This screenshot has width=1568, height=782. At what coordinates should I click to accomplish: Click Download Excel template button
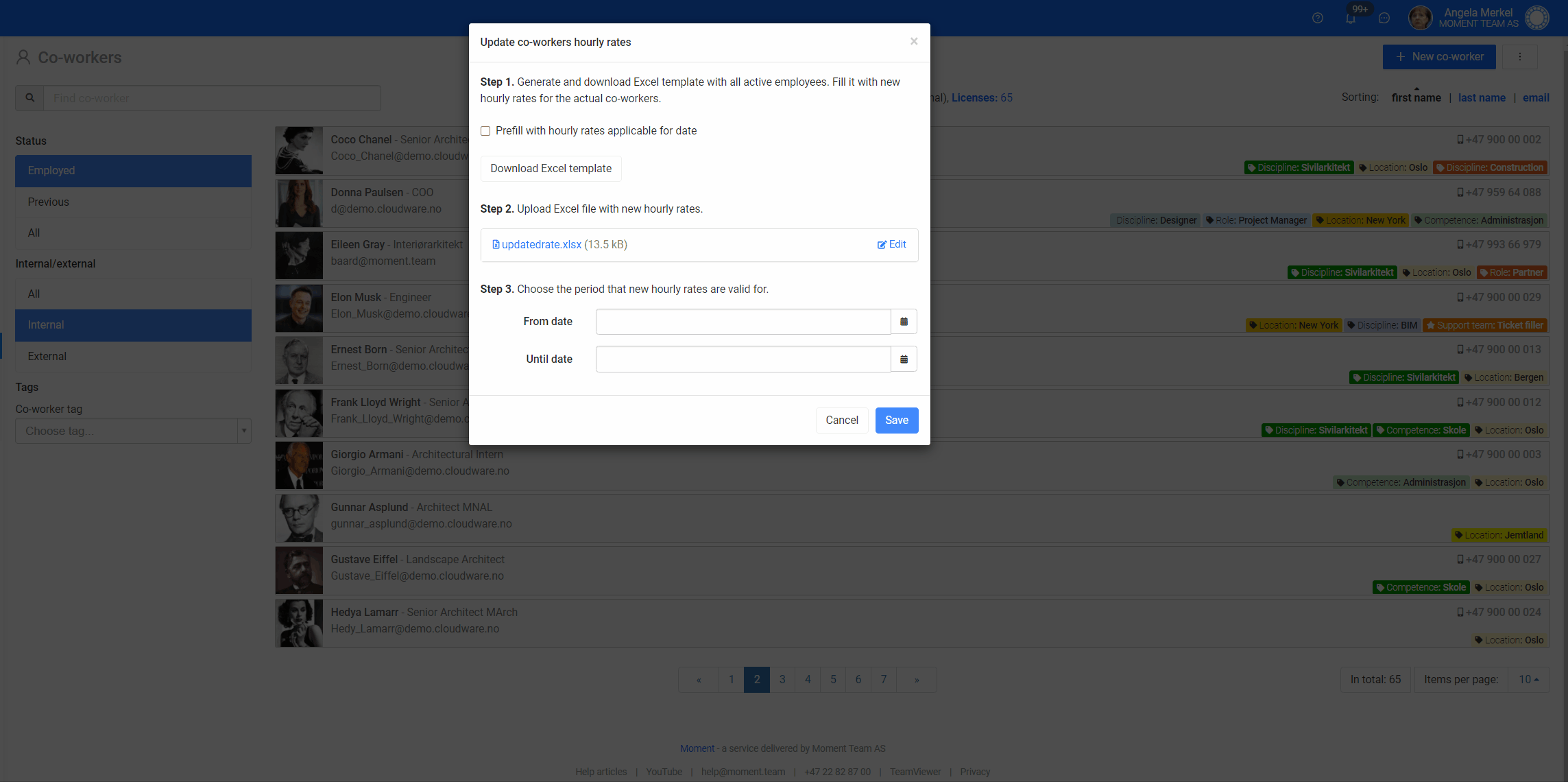(551, 169)
